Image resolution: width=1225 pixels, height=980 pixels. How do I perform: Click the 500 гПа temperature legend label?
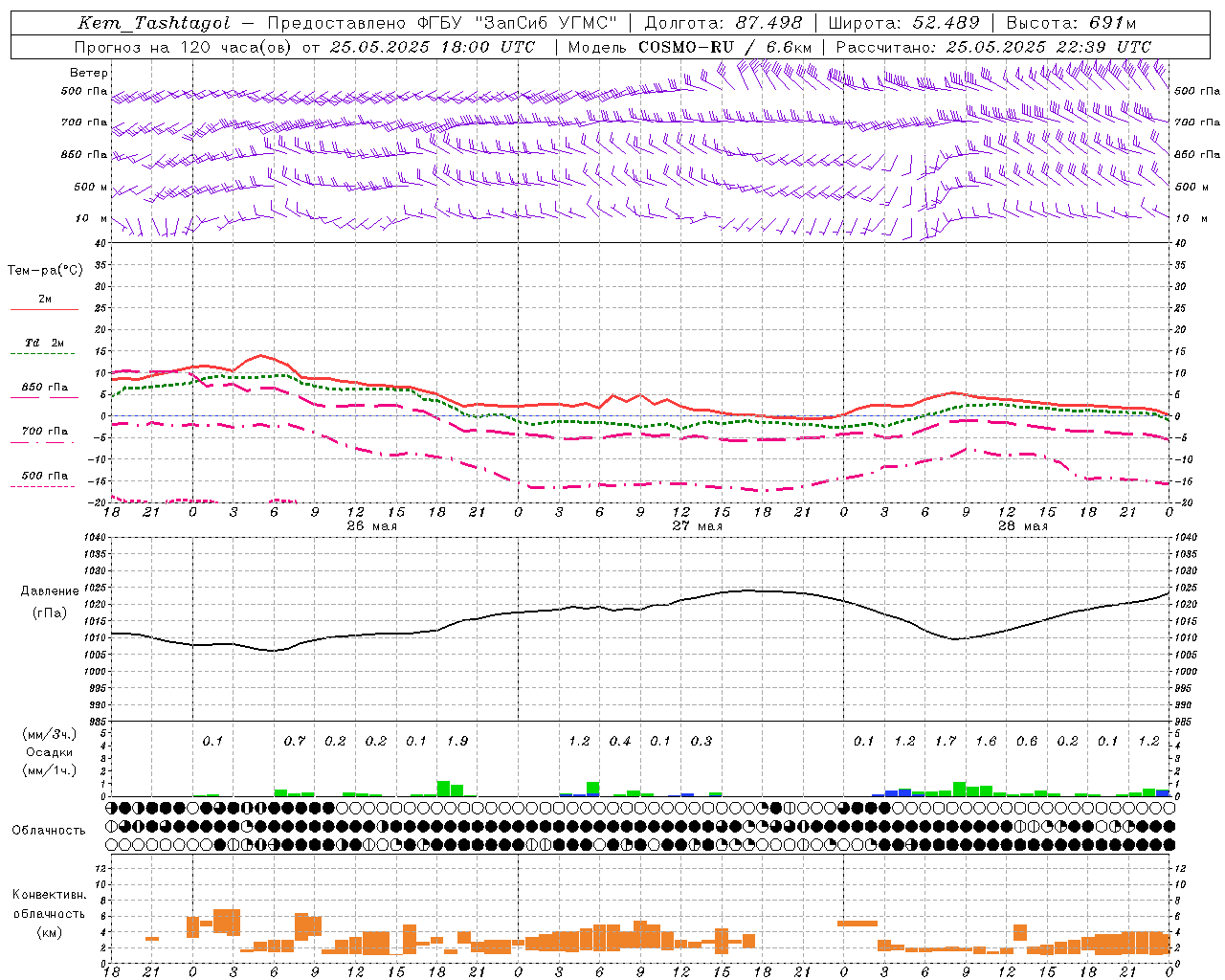(x=45, y=475)
